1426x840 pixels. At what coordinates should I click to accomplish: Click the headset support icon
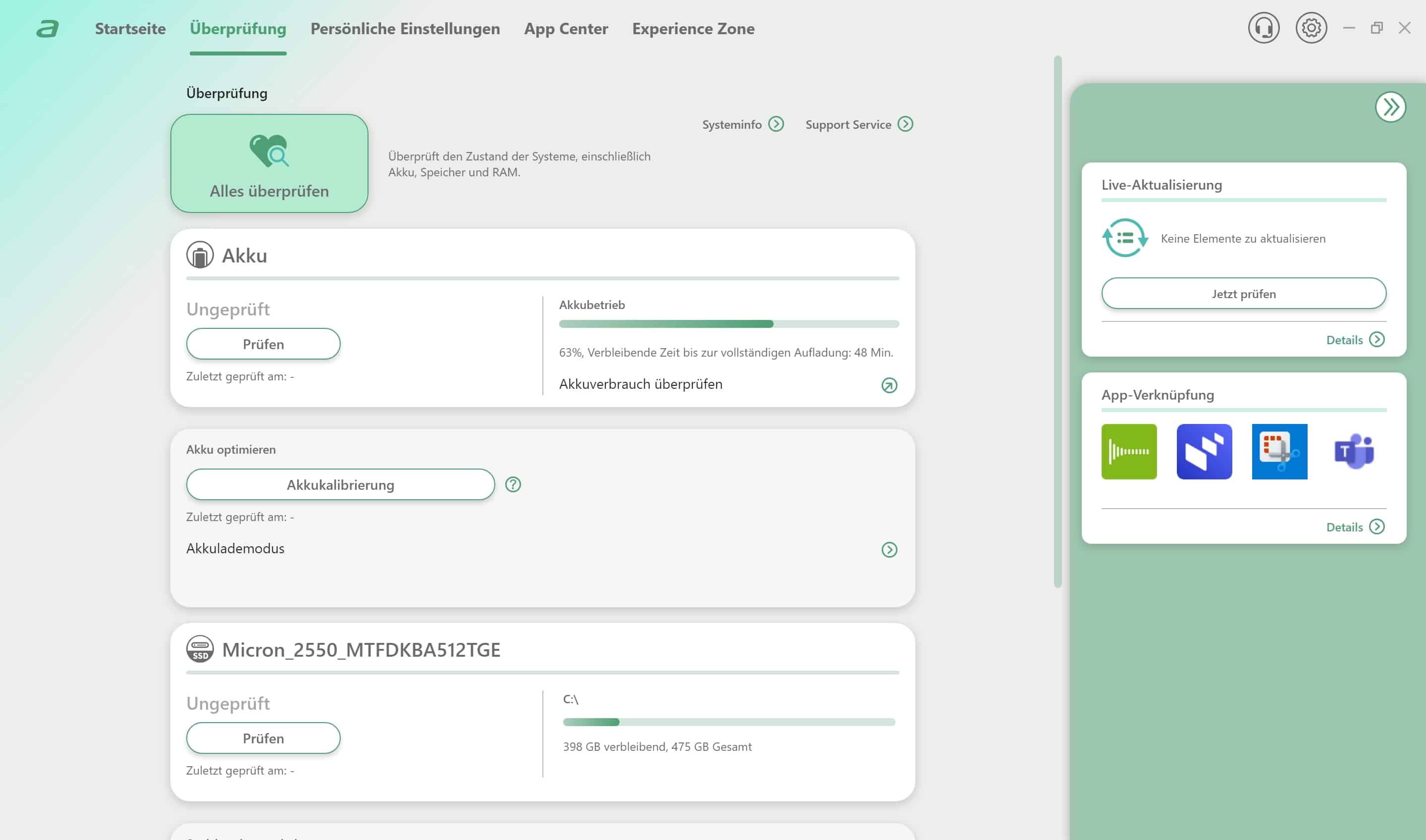point(1263,28)
